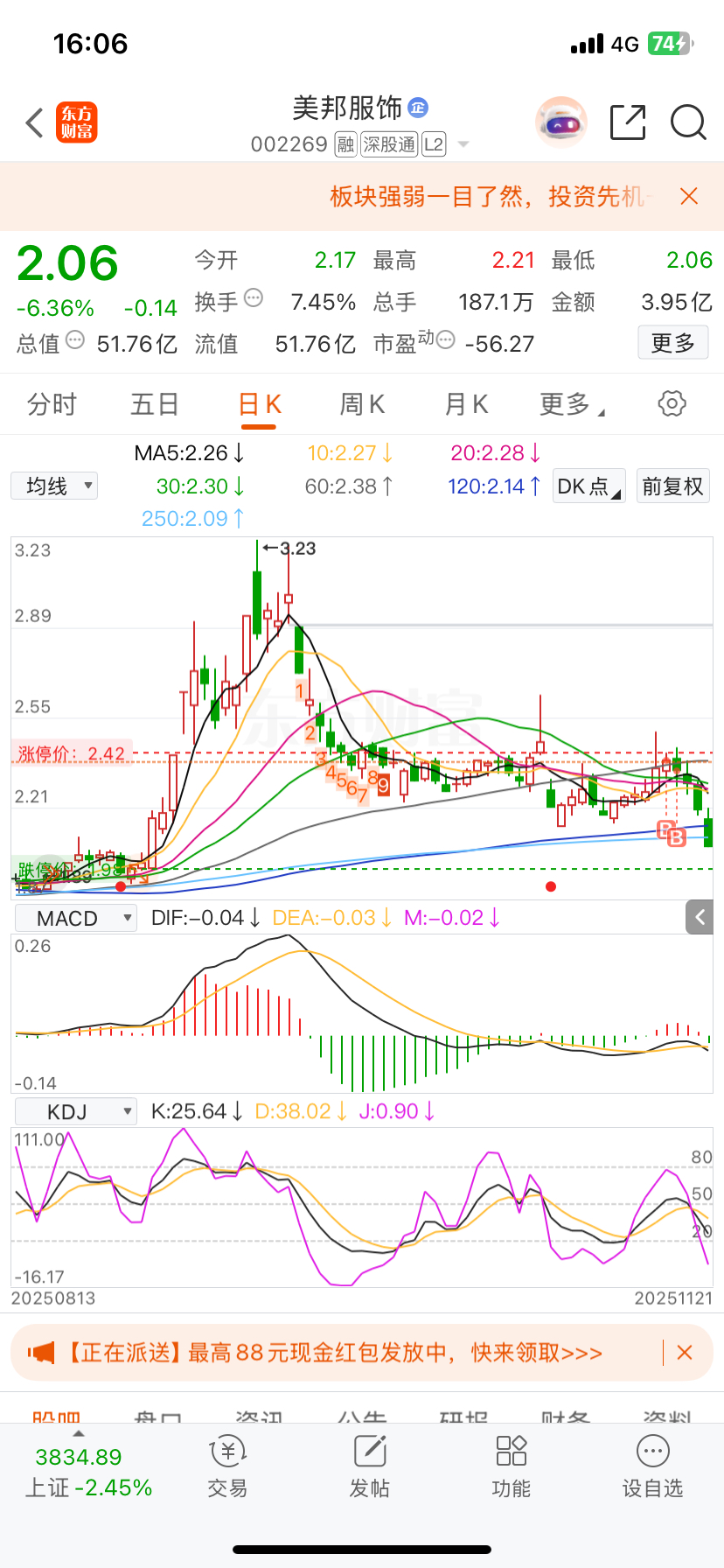Tap DEA:-0.03 readout
724x1568 pixels.
[x=333, y=918]
